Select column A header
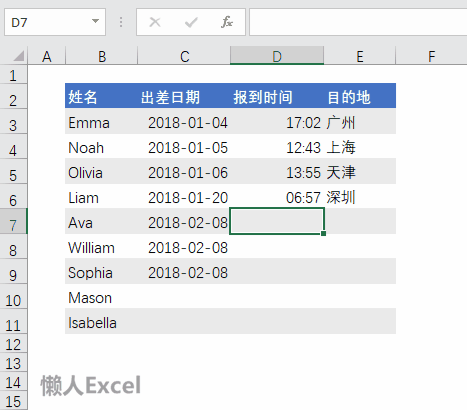The image size is (467, 410). [47, 56]
